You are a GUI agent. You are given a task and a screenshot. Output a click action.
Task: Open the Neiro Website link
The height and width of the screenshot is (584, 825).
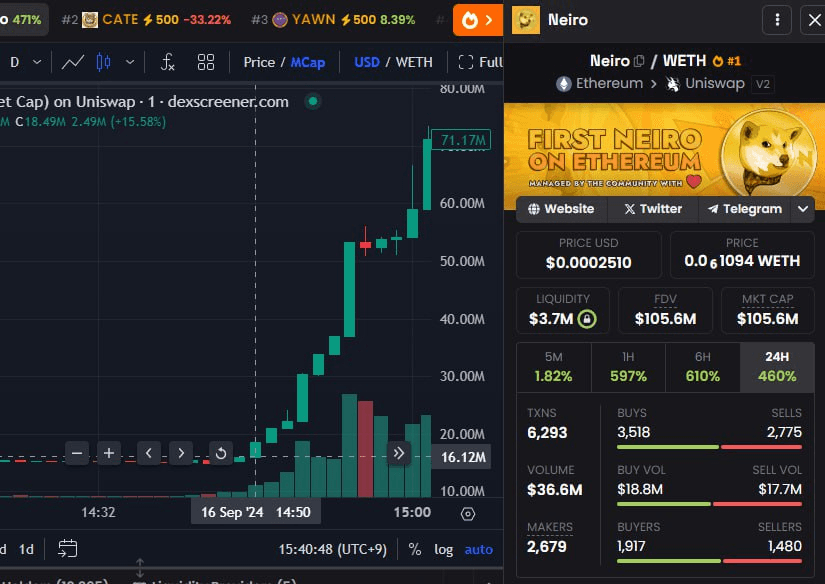tap(561, 209)
